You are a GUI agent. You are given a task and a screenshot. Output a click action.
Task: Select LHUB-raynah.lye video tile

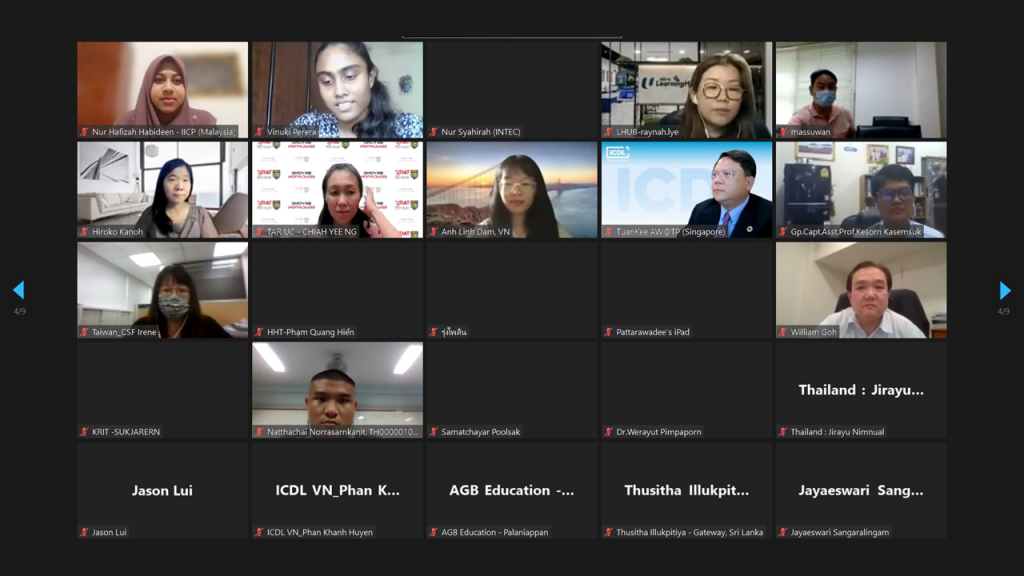coord(686,90)
